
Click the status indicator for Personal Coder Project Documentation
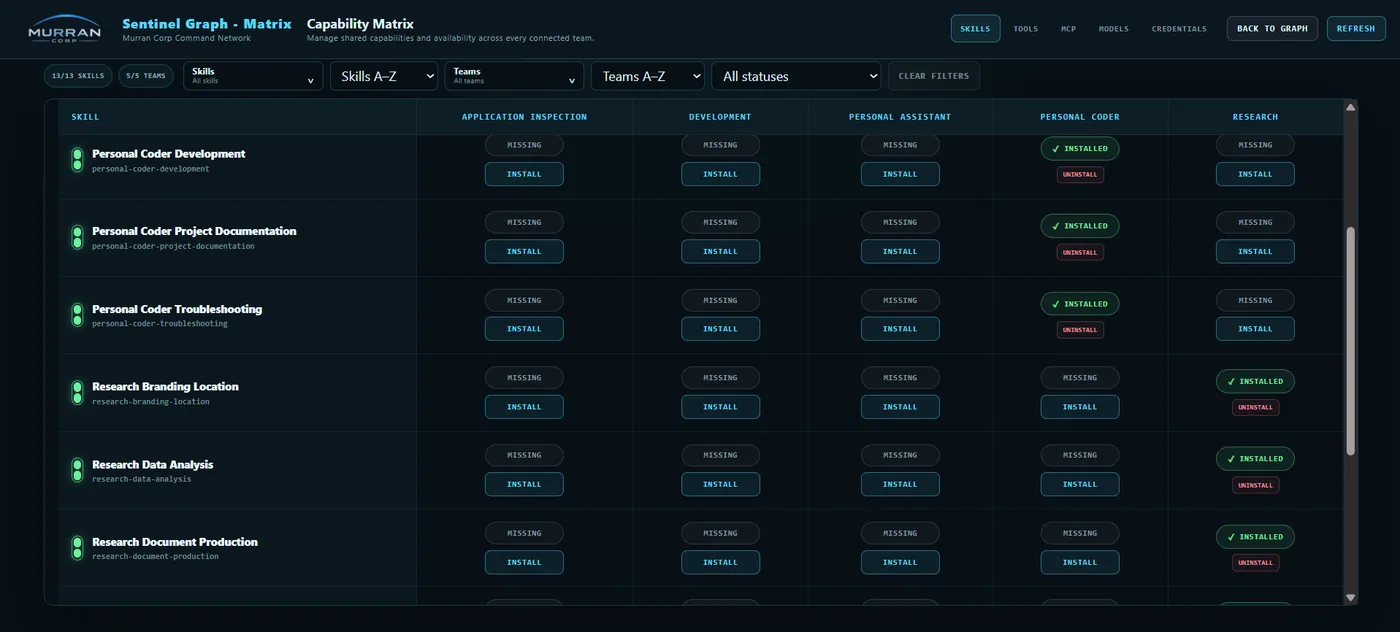(x=77, y=237)
